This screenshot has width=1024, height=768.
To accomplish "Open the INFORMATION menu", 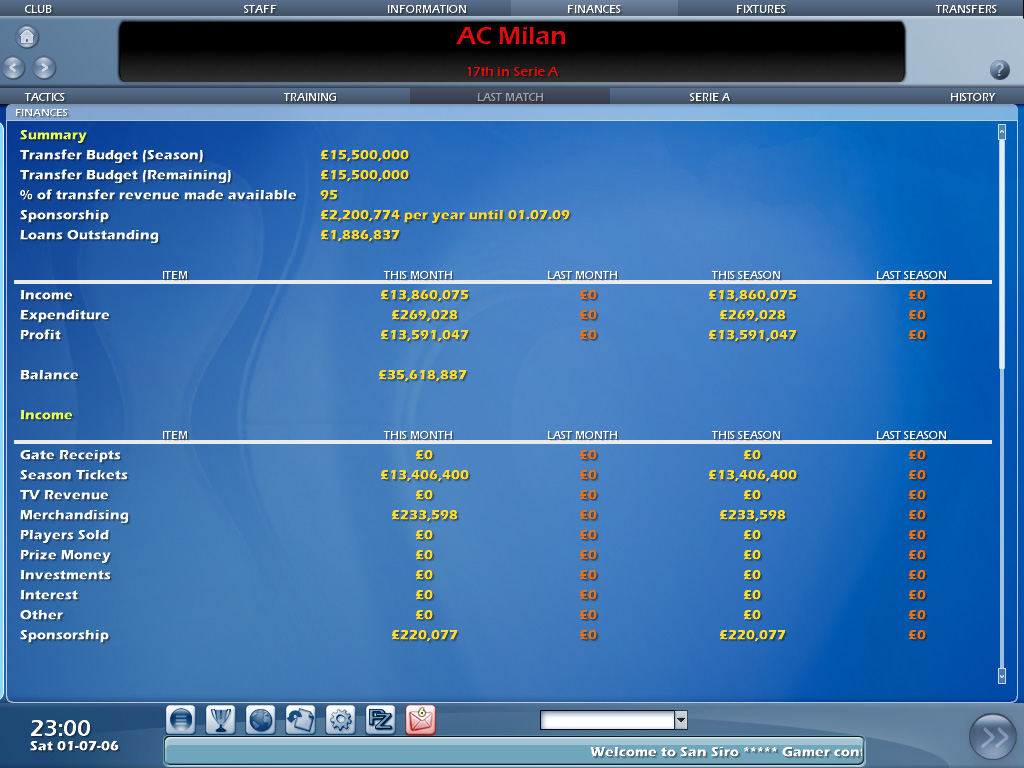I will click(426, 8).
